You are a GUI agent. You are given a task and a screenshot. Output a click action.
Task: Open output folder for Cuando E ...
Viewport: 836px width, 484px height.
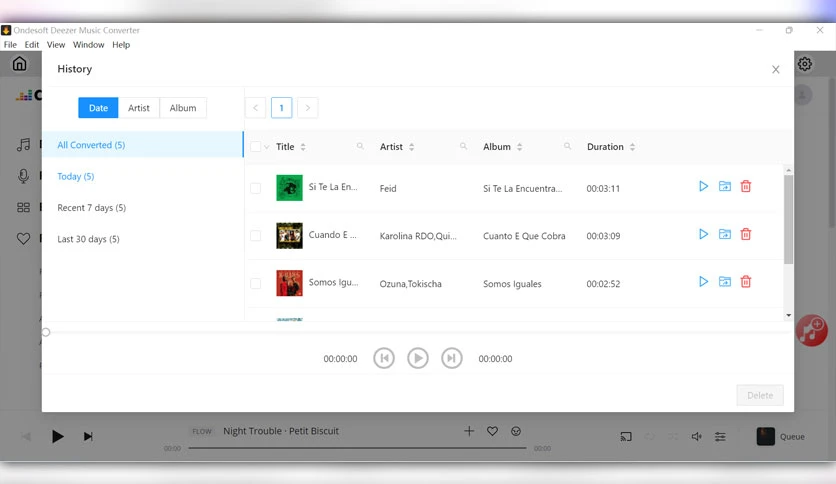[725, 234]
